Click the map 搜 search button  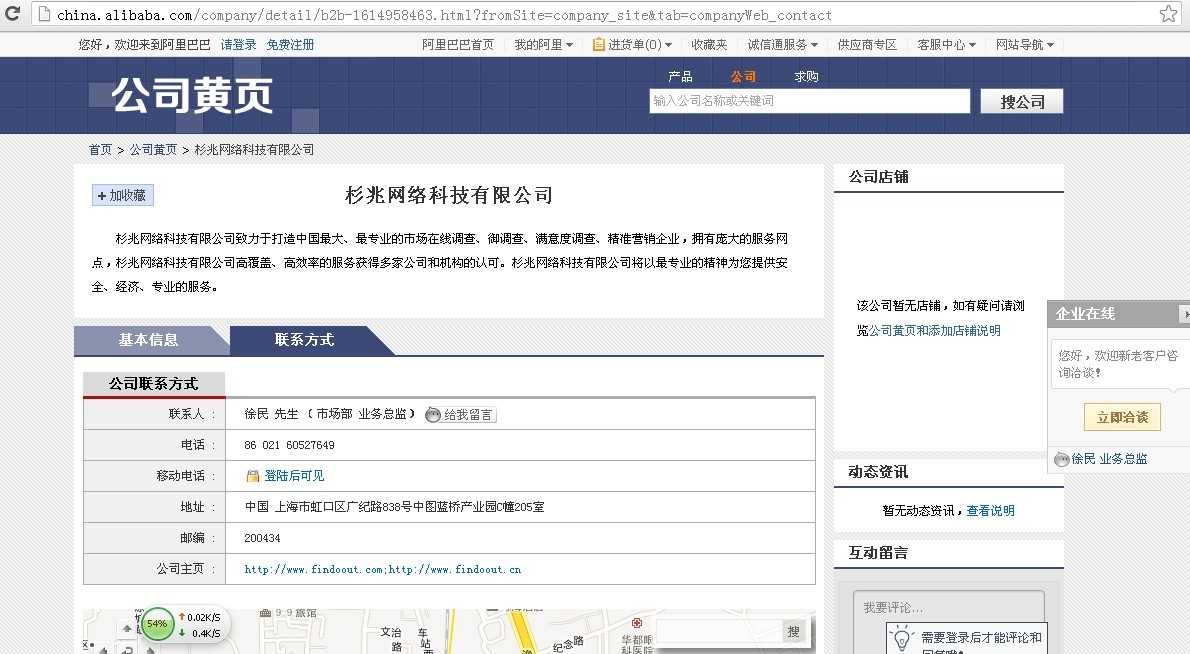(x=794, y=631)
